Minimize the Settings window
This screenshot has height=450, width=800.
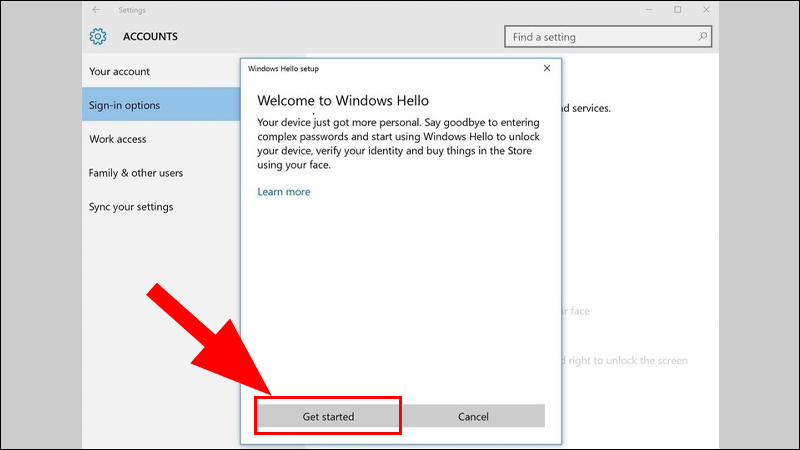pos(648,10)
